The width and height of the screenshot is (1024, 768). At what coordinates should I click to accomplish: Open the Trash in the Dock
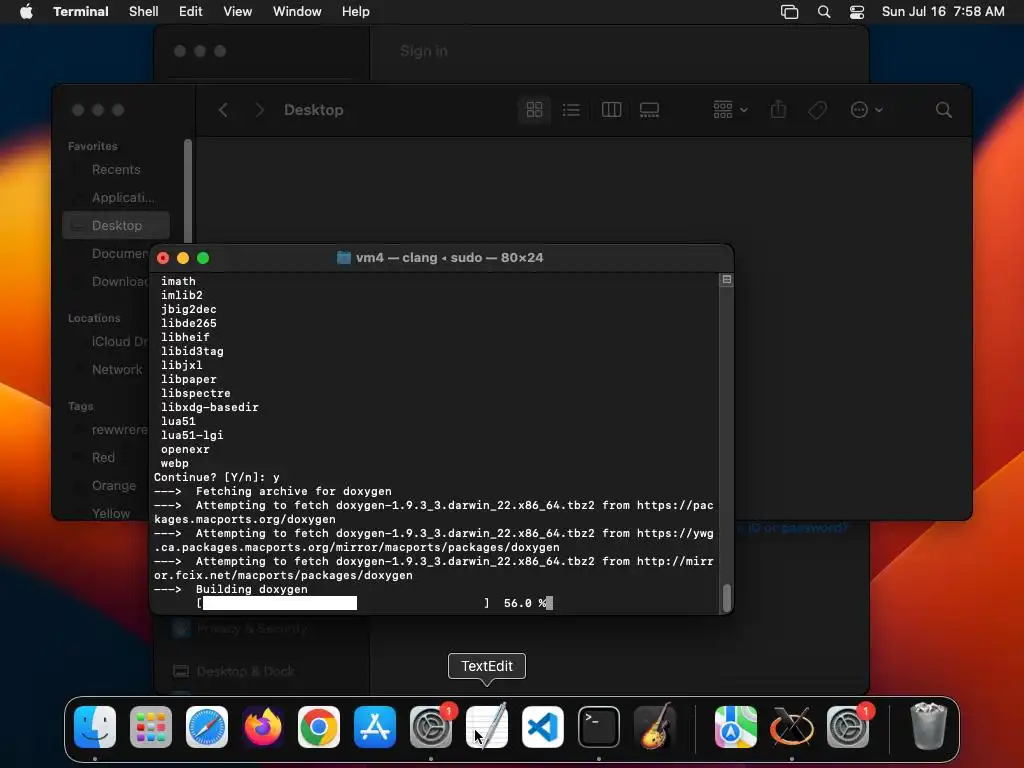pos(928,727)
